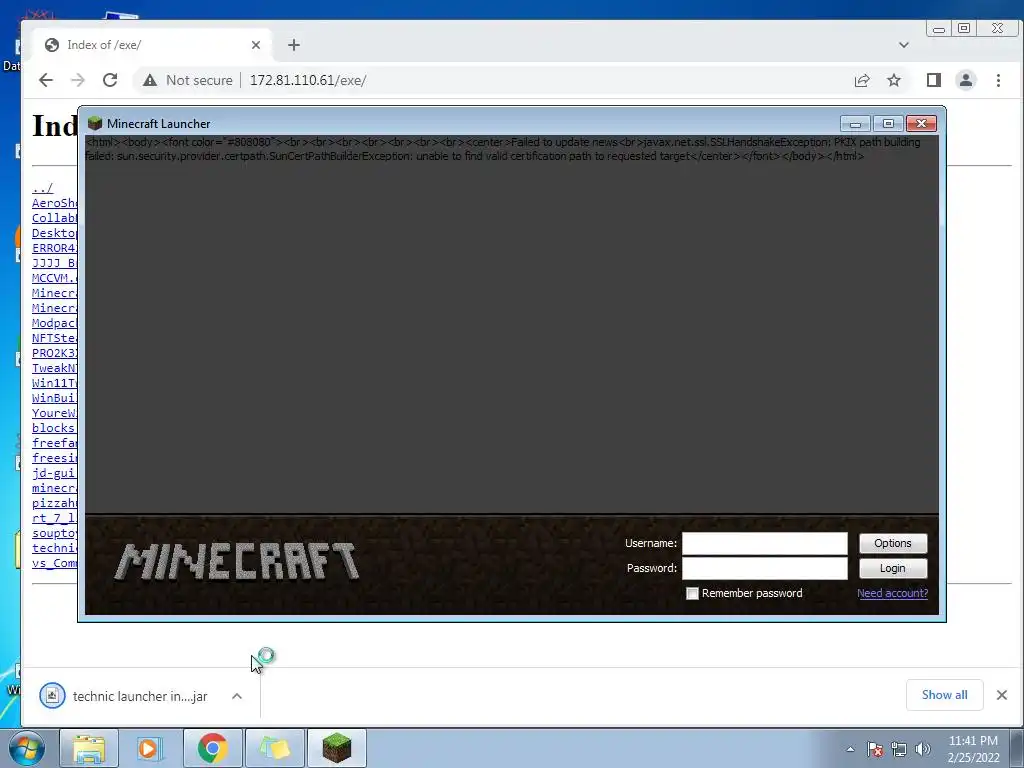Image resolution: width=1024 pixels, height=768 pixels.
Task: Open downloaded technic launcher jar file
Action: click(124, 696)
